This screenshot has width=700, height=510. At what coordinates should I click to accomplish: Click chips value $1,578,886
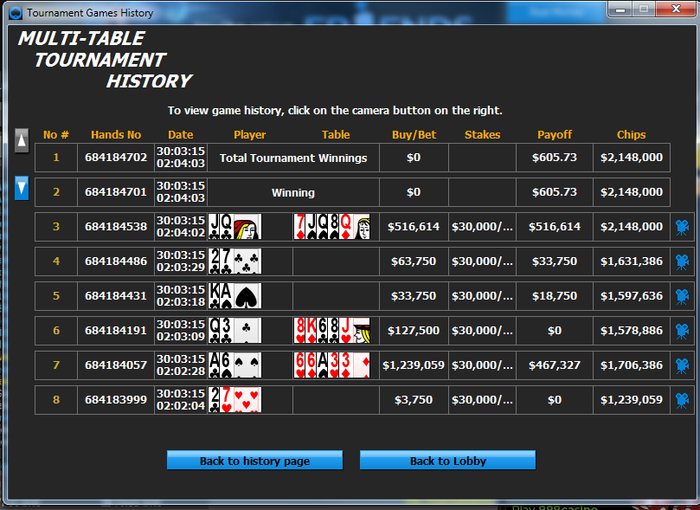pyautogui.click(x=631, y=330)
